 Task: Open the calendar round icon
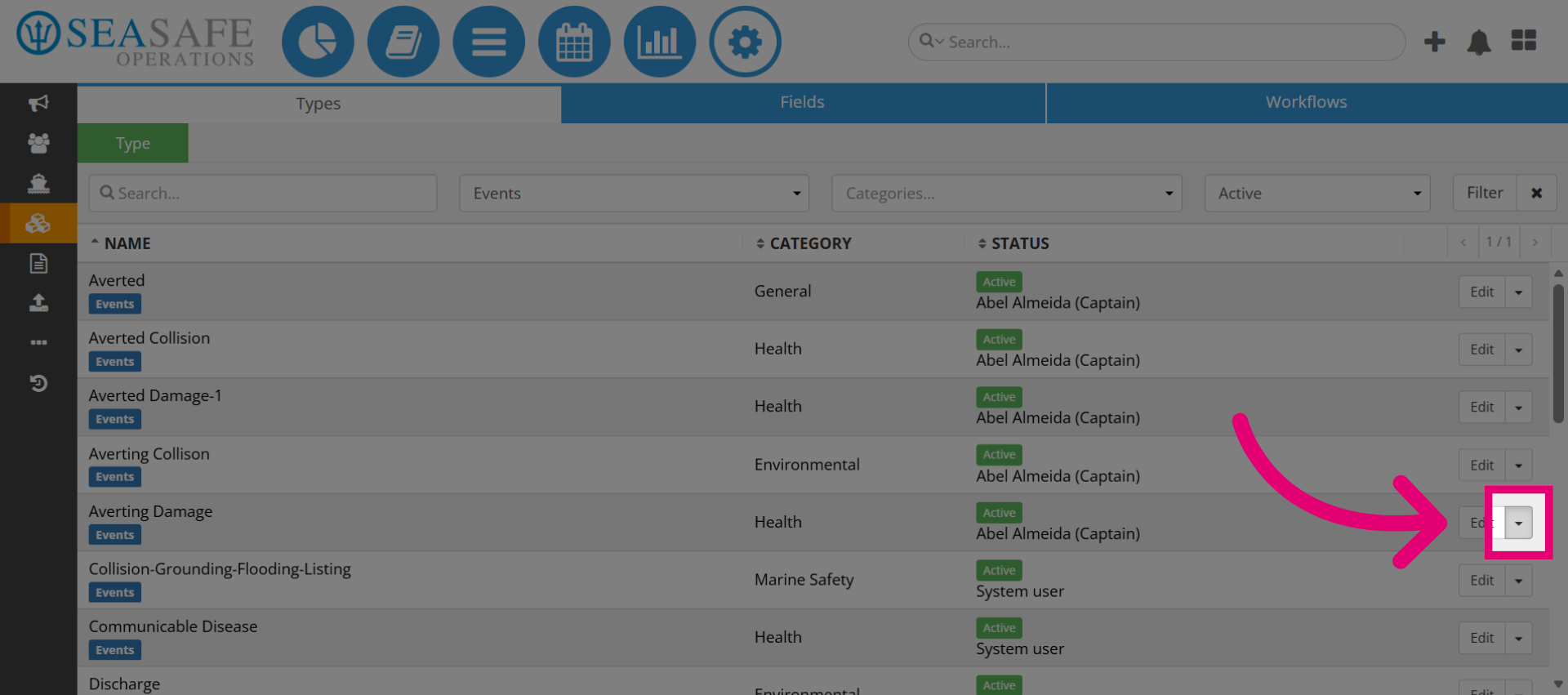[x=574, y=42]
